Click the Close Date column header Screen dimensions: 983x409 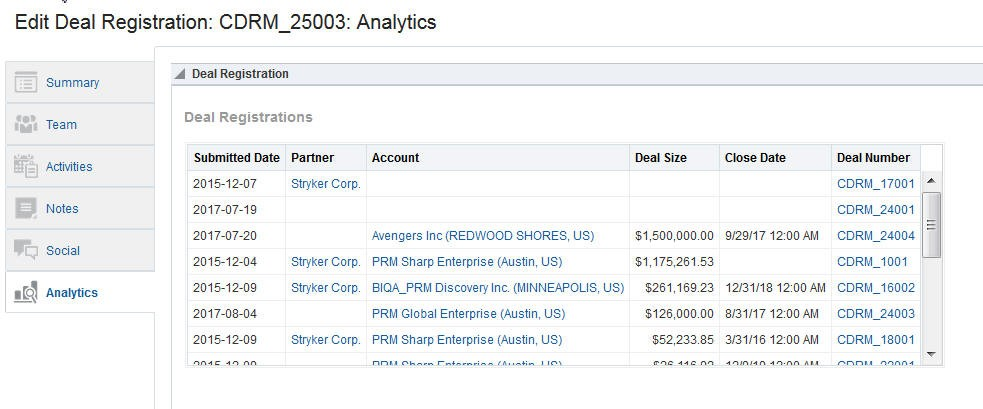click(755, 158)
